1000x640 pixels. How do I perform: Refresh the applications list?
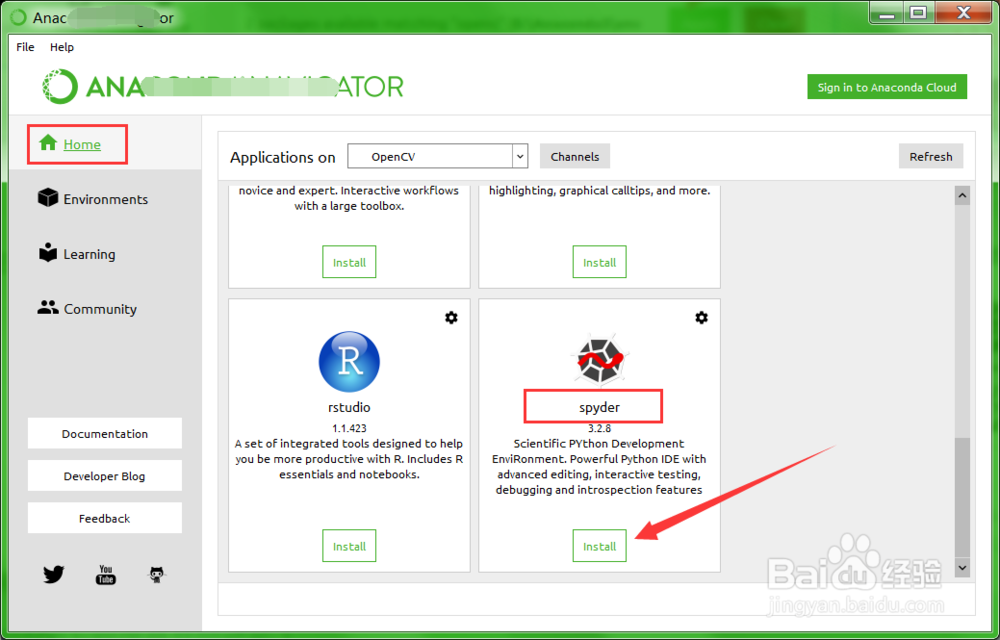(930, 156)
